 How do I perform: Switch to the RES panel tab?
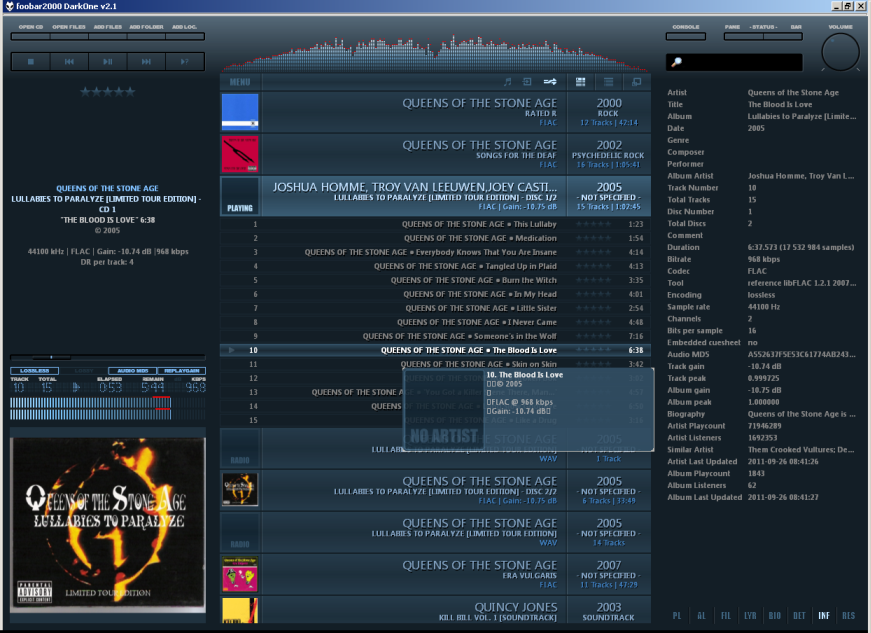click(x=848, y=616)
